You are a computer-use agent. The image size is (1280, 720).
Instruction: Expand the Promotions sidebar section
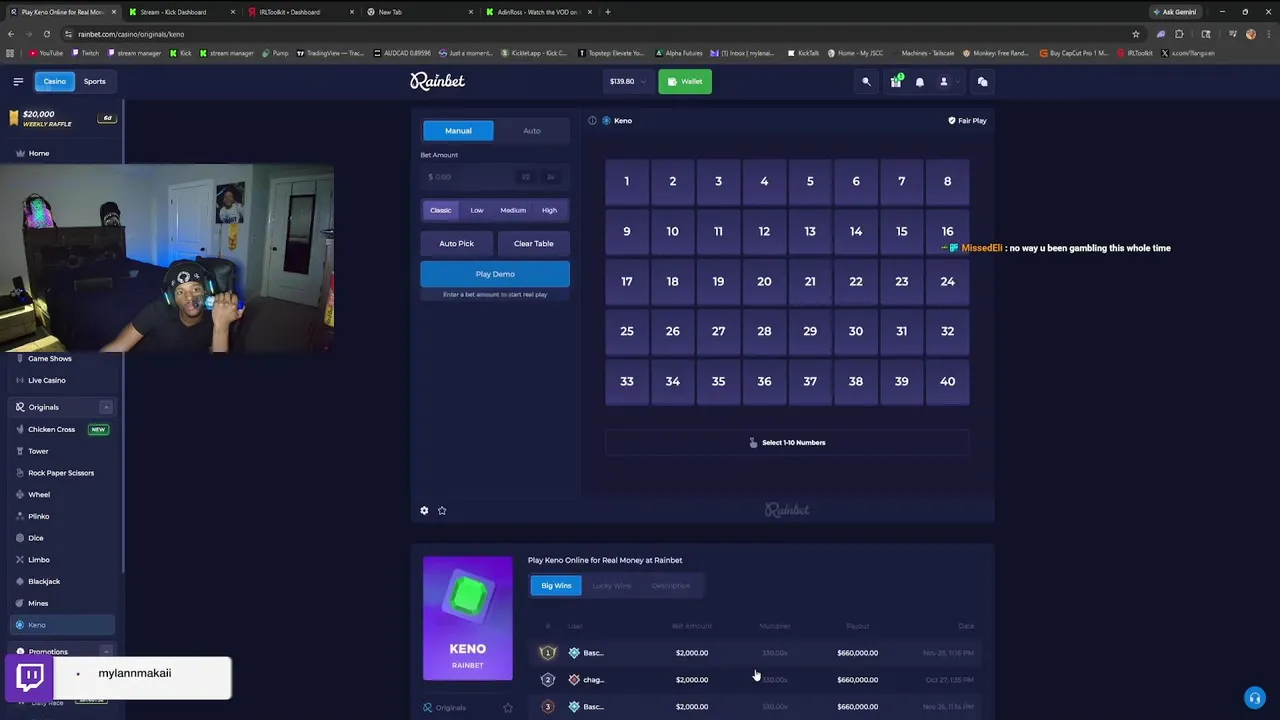tap(106, 651)
